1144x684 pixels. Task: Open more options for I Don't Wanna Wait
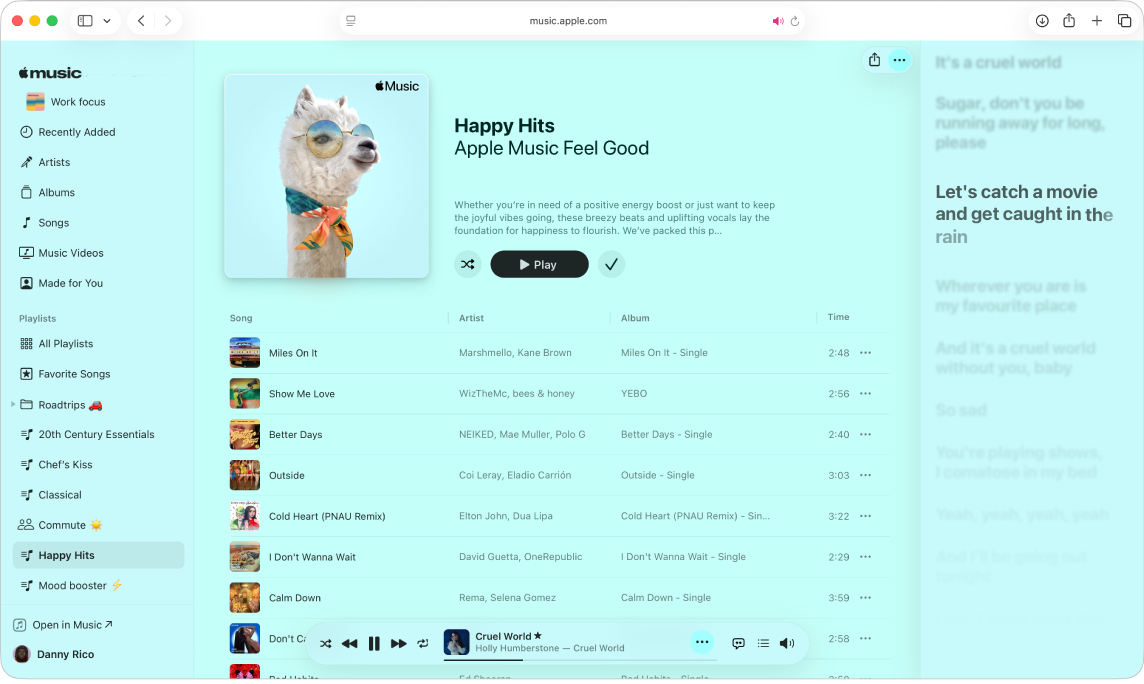pos(865,557)
